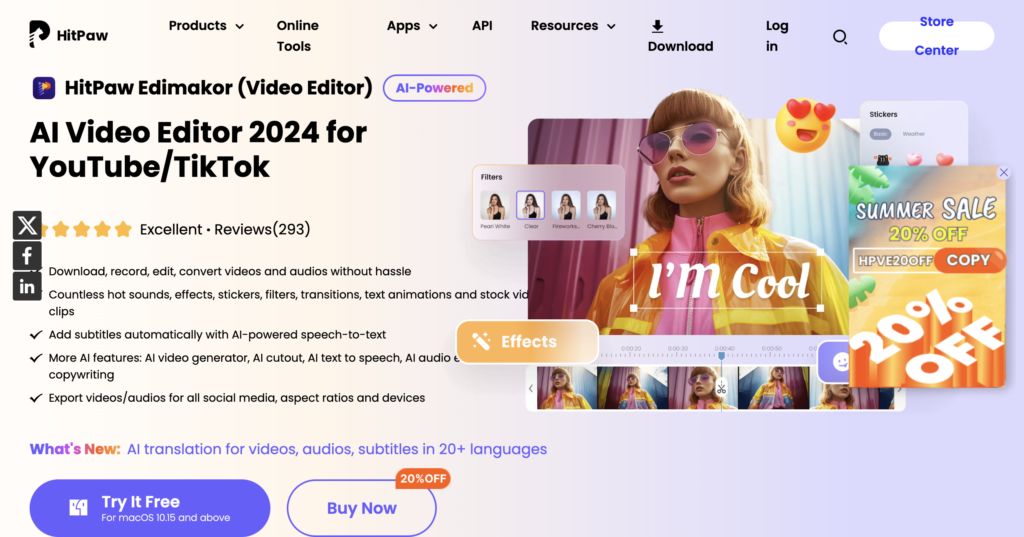Open the API menu item
This screenshot has width=1024, height=537.
(x=482, y=26)
